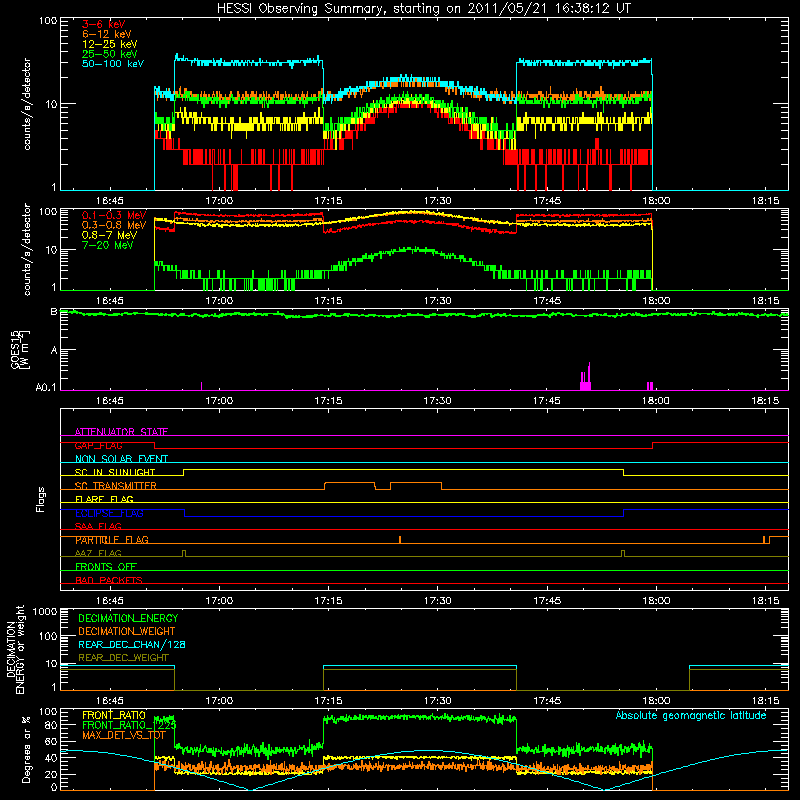Click the HESSI Observing Summary title text
Image resolution: width=800 pixels, height=800 pixels.
pos(424,9)
